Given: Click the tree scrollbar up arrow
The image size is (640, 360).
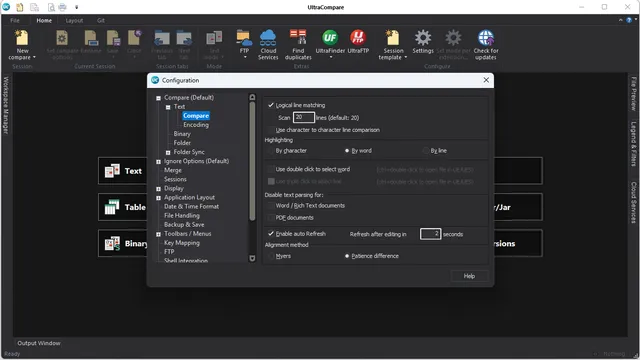Looking at the screenshot, I should tap(252, 97).
